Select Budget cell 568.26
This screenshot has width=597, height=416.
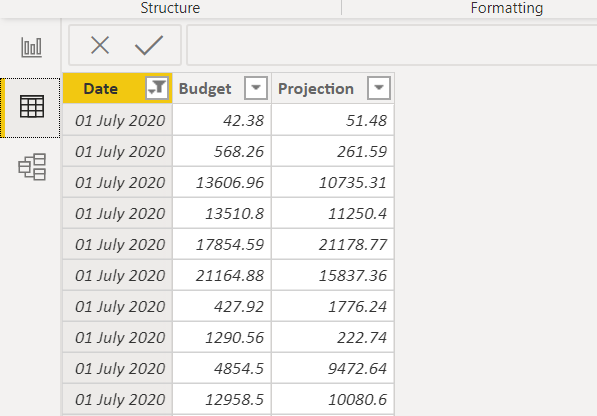coord(222,151)
